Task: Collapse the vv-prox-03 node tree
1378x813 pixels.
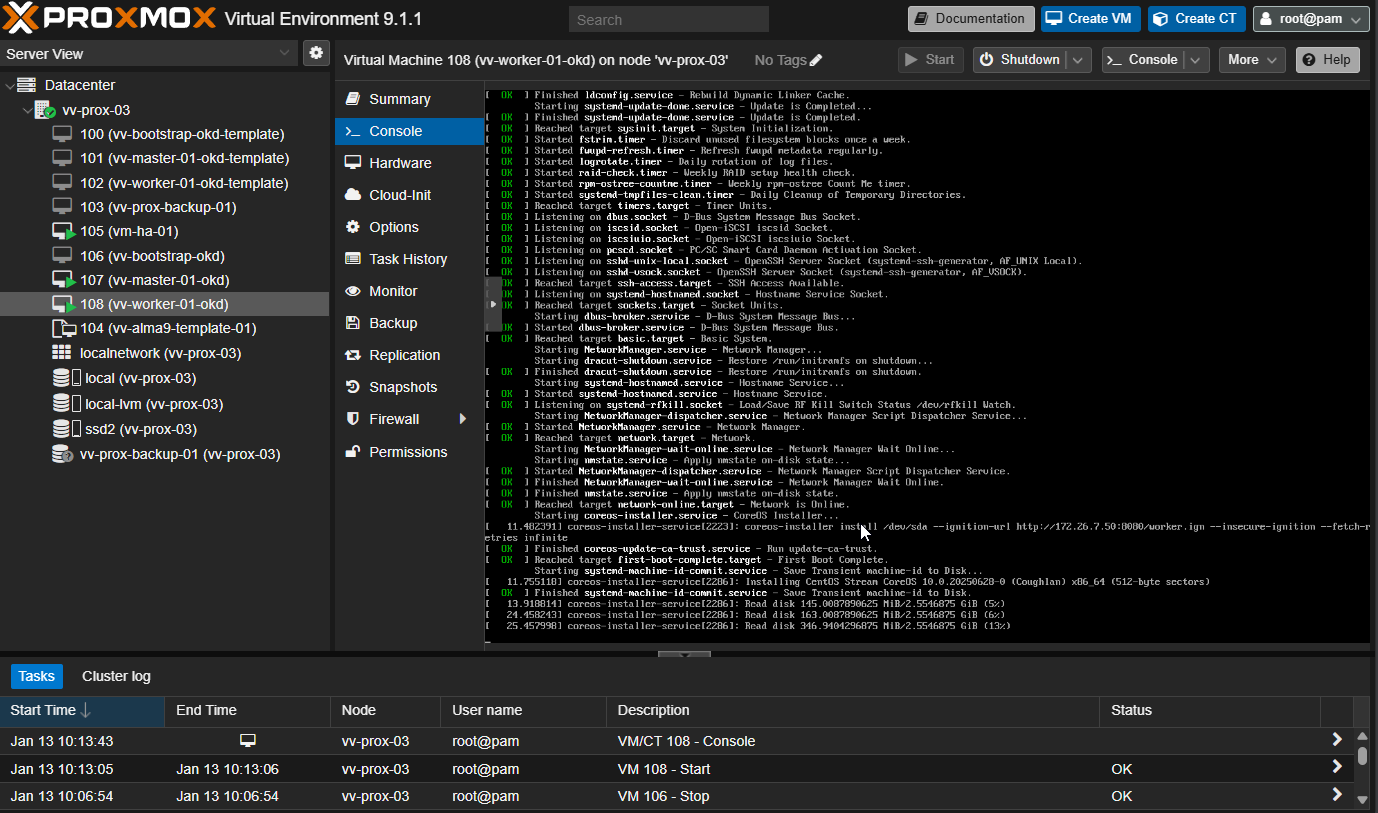Action: coord(27,110)
